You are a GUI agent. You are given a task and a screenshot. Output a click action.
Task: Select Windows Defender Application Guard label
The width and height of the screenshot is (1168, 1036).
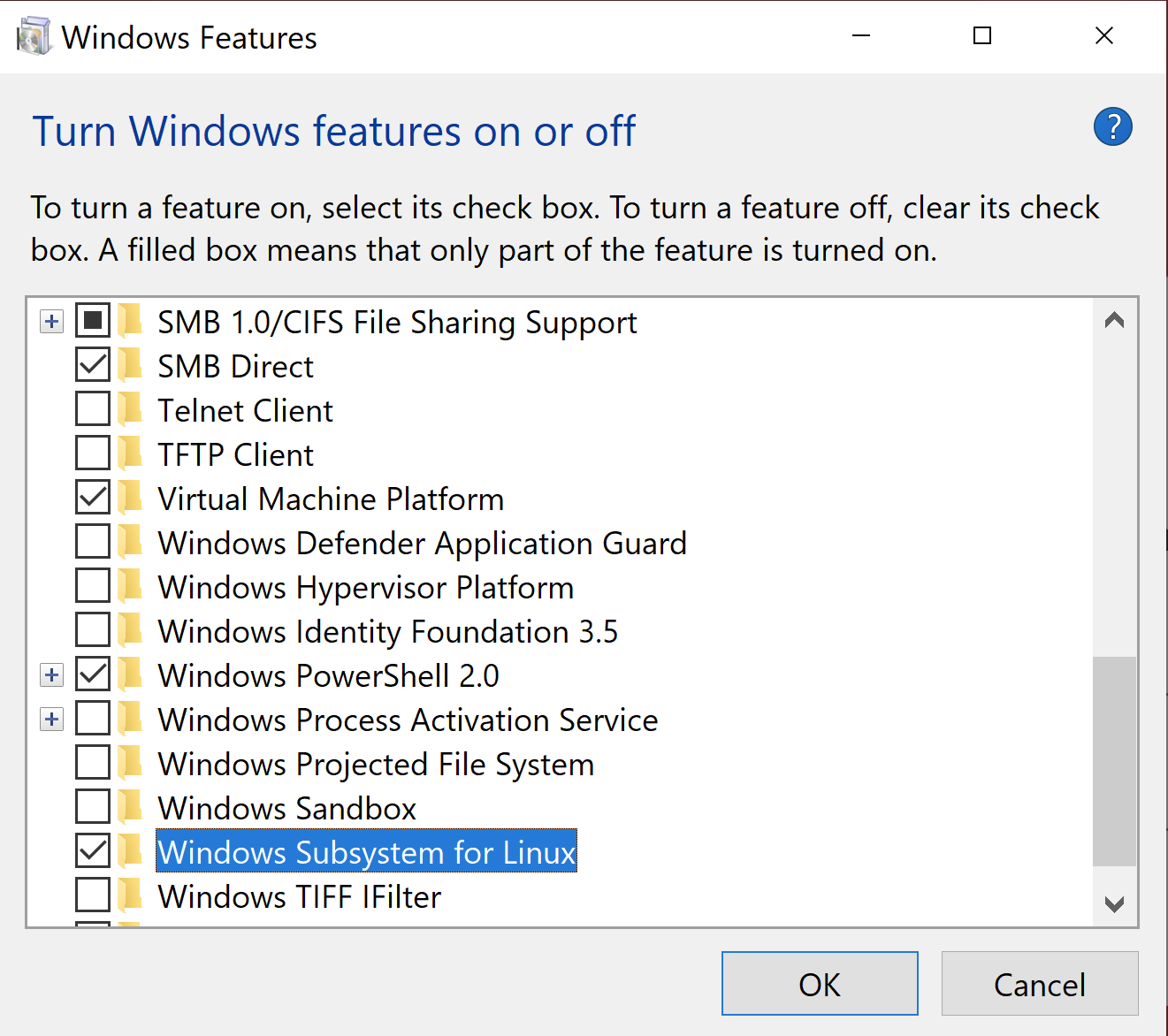[422, 544]
